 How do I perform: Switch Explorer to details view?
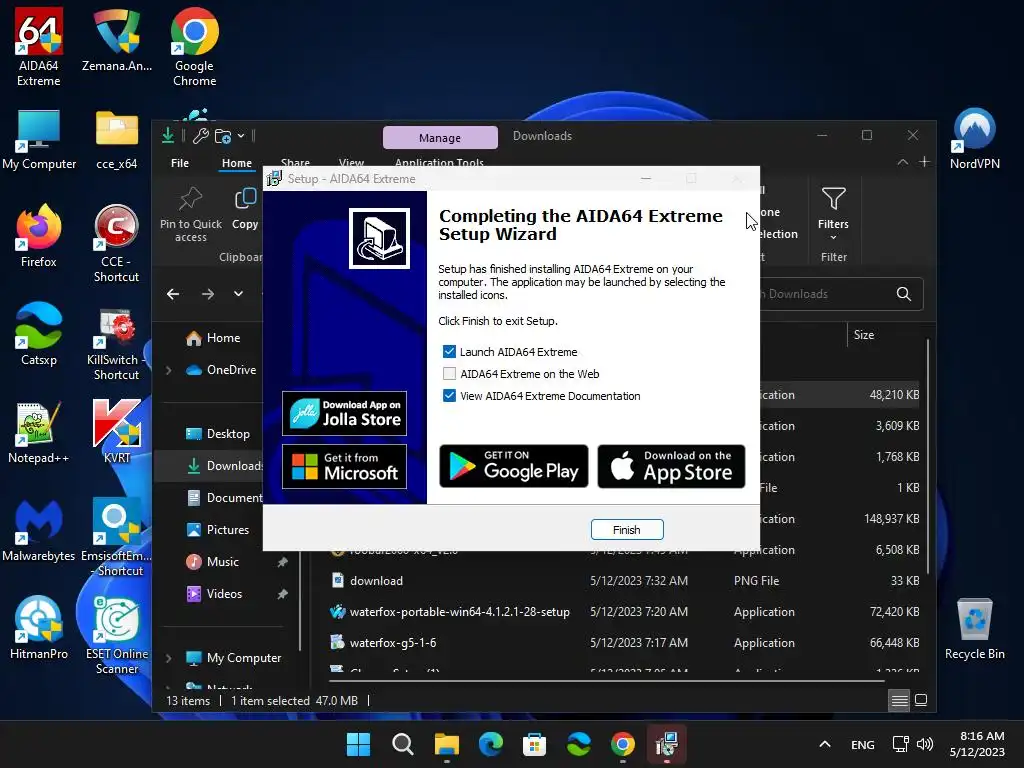(x=899, y=701)
